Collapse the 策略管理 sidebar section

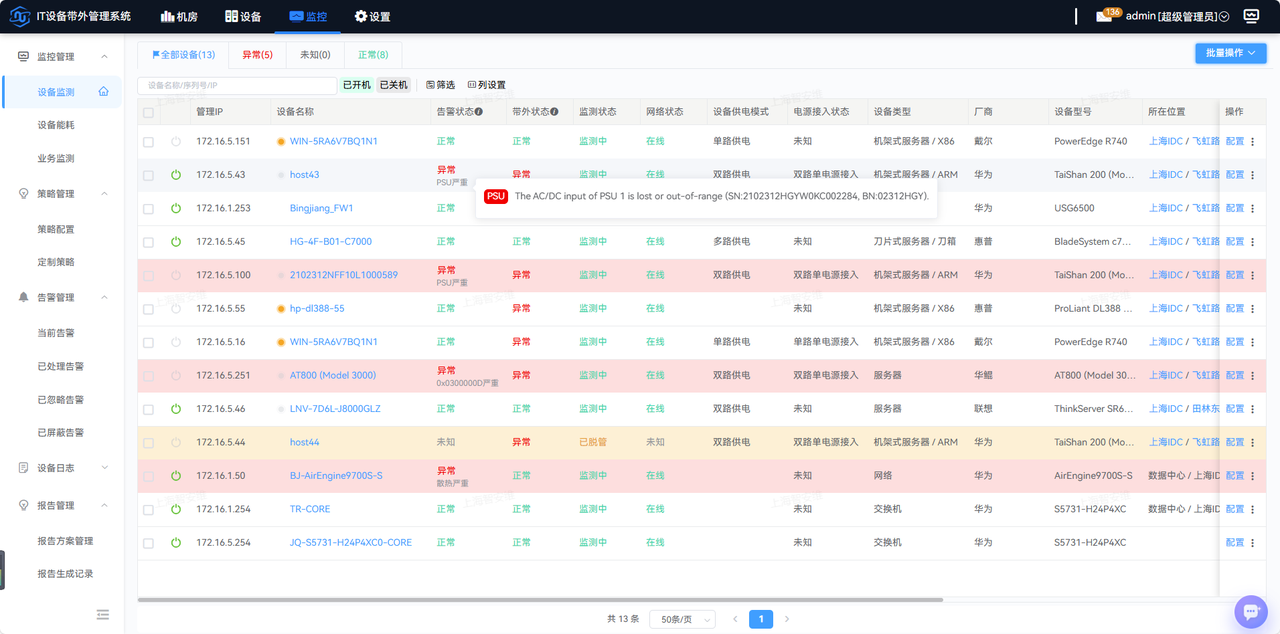click(x=62, y=194)
